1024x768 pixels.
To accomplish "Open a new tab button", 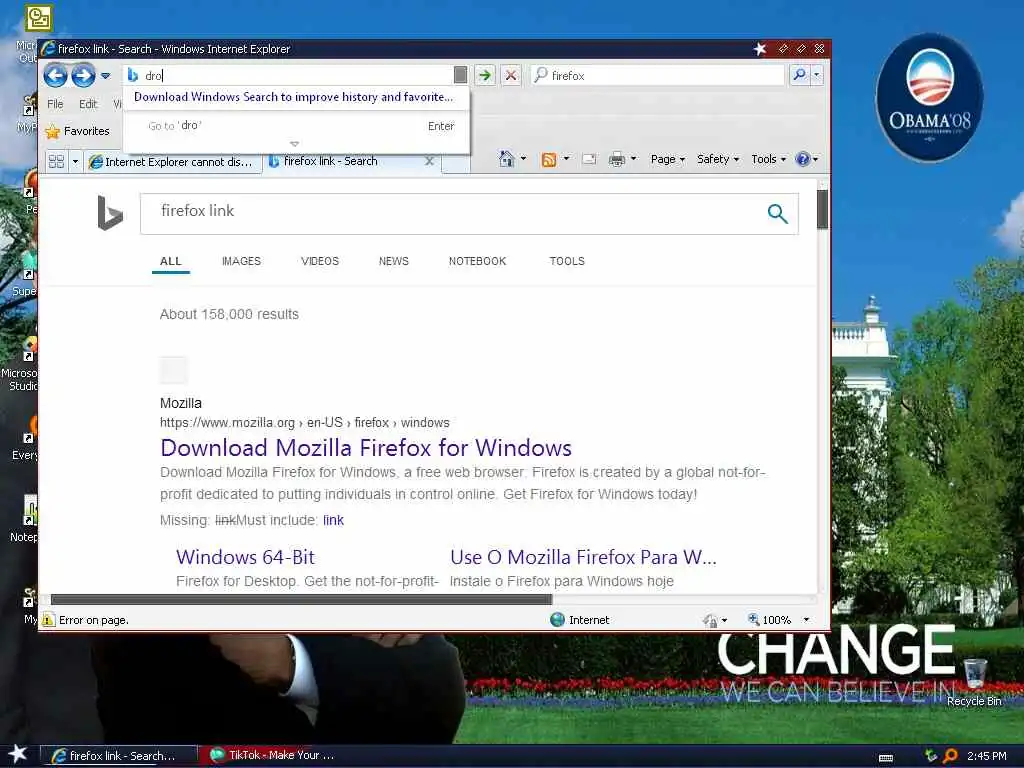I will 456,163.
